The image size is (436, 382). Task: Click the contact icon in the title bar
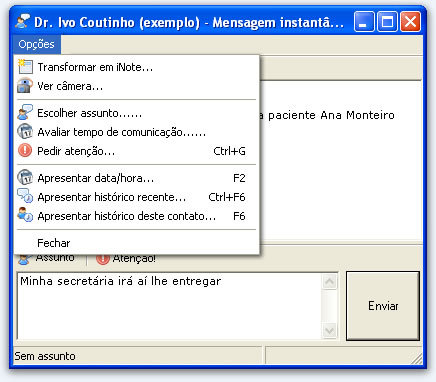pyautogui.click(x=23, y=22)
